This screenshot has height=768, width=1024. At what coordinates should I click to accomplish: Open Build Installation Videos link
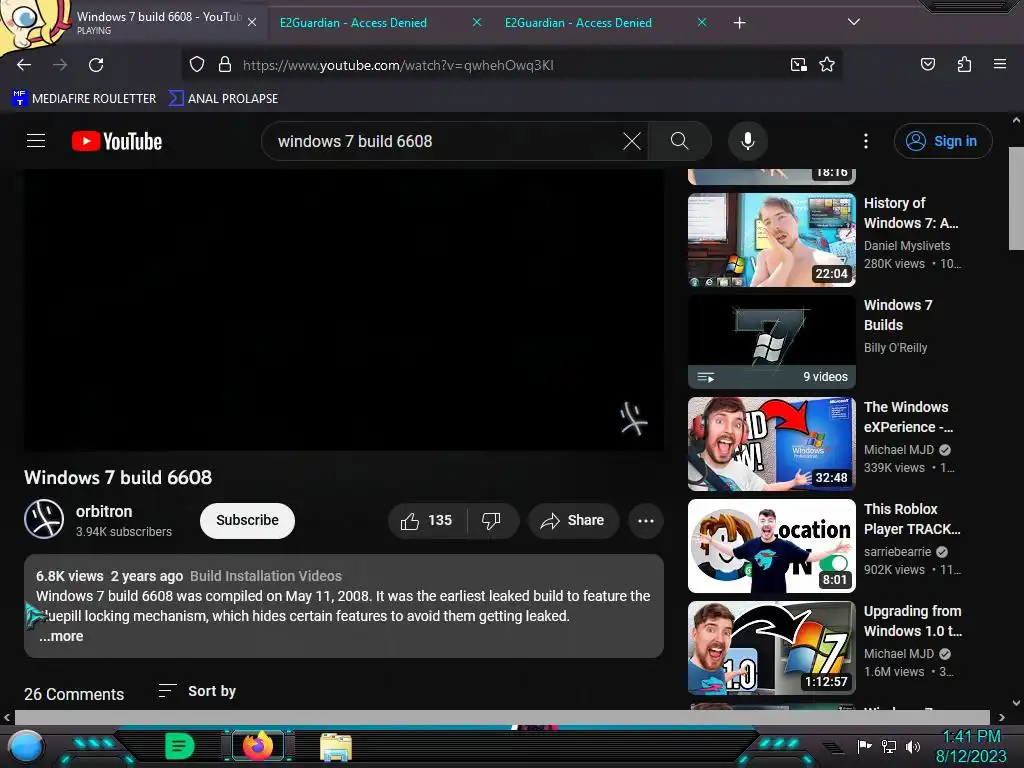[266, 576]
